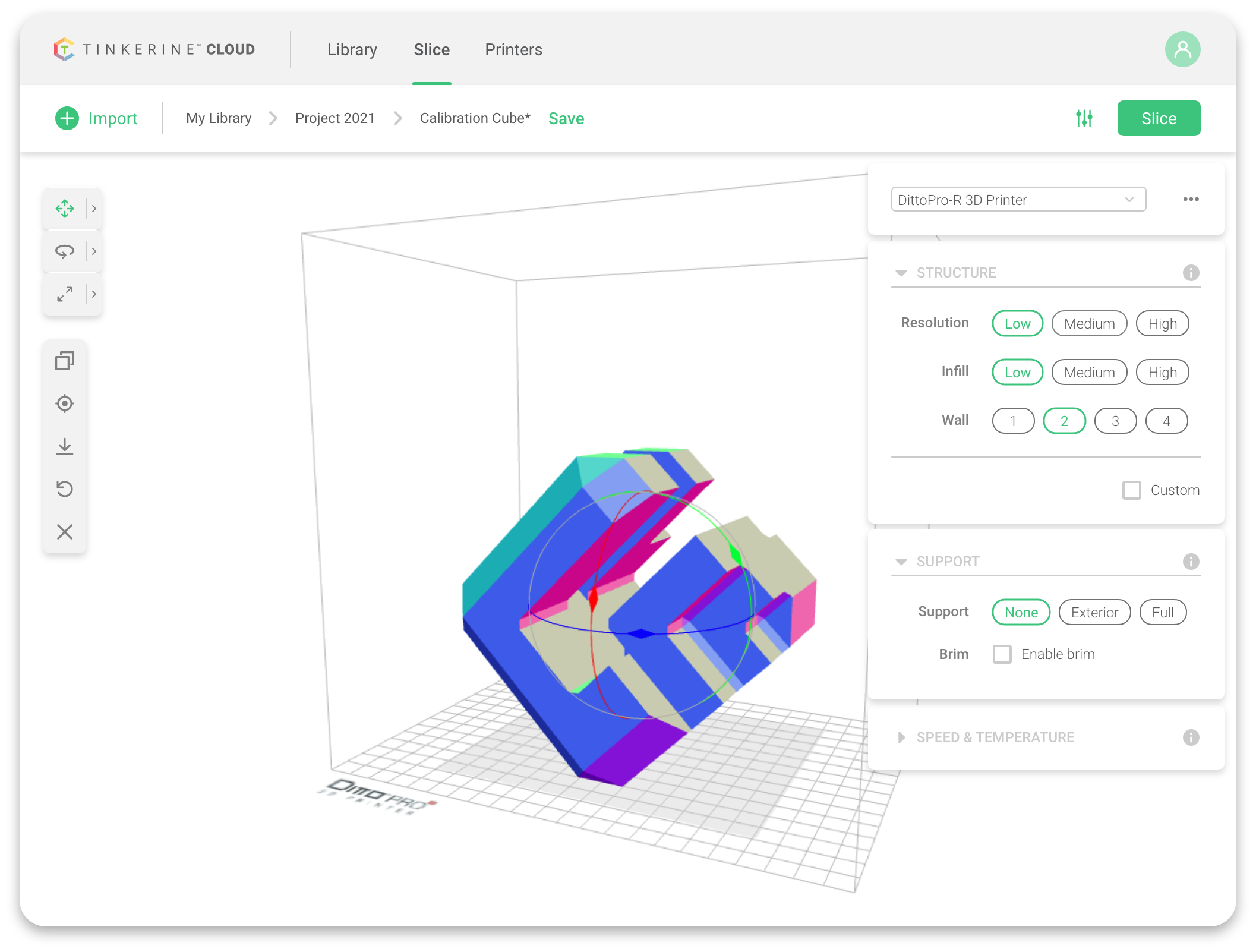Click the X delete object icon
This screenshot has height=952, width=1256.
[x=65, y=532]
